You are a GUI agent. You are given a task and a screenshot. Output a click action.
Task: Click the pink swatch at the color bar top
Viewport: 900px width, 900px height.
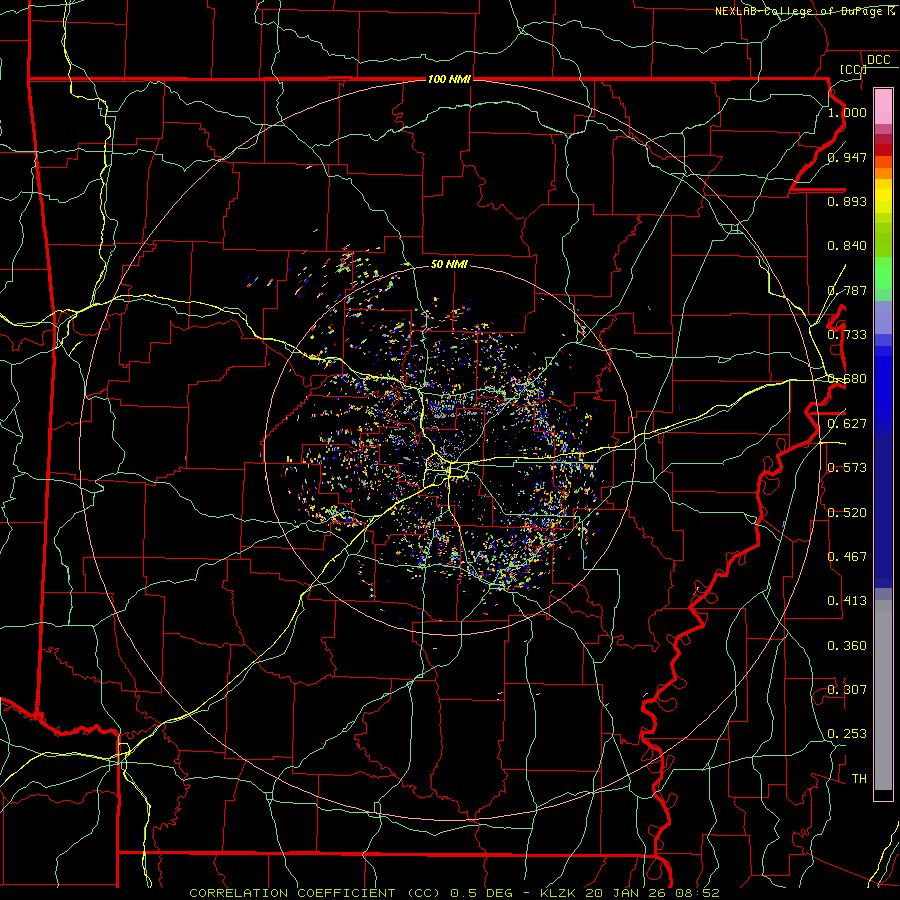[883, 106]
